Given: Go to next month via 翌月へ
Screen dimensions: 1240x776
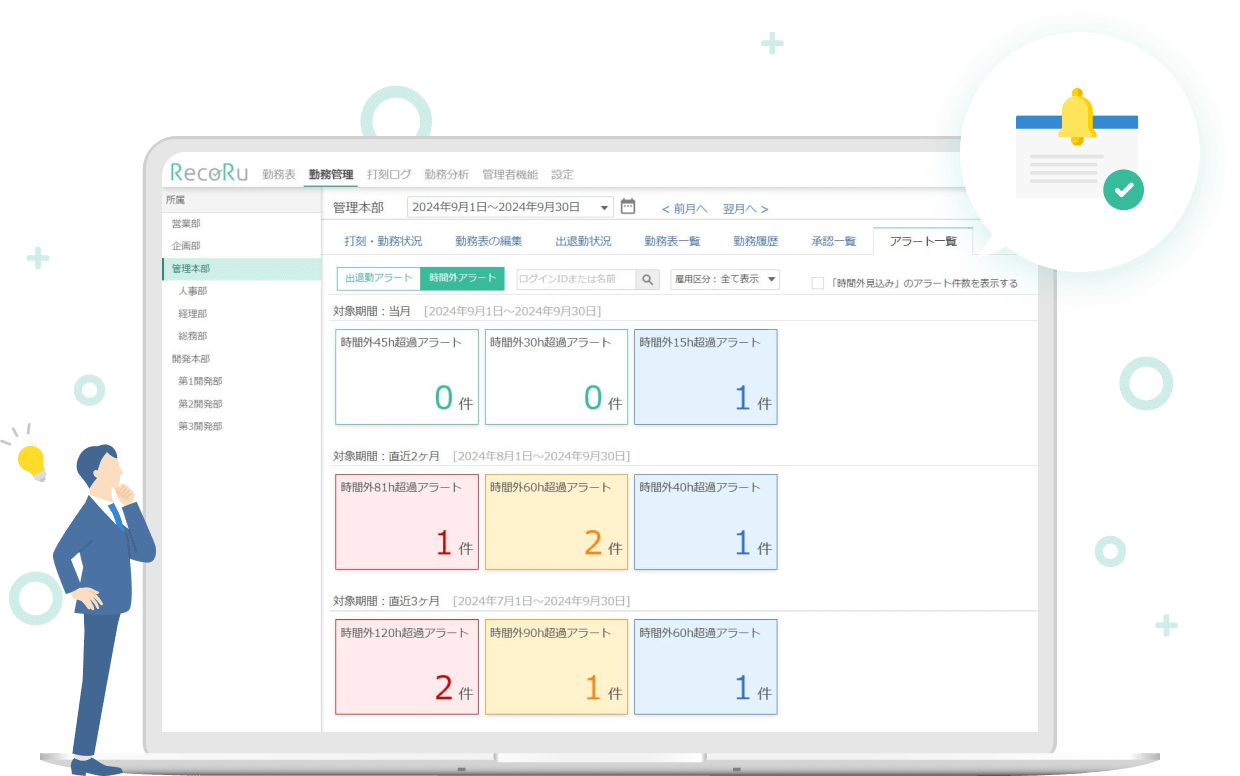Looking at the screenshot, I should 745,209.
